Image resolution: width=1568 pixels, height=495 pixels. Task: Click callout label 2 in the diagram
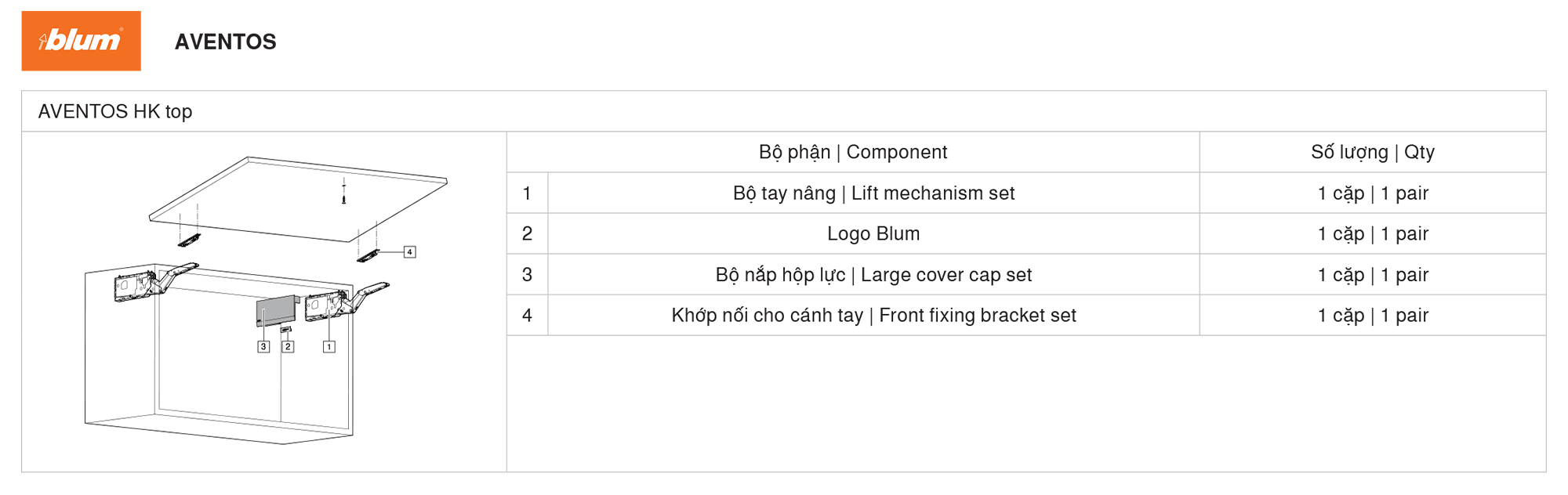tap(288, 346)
